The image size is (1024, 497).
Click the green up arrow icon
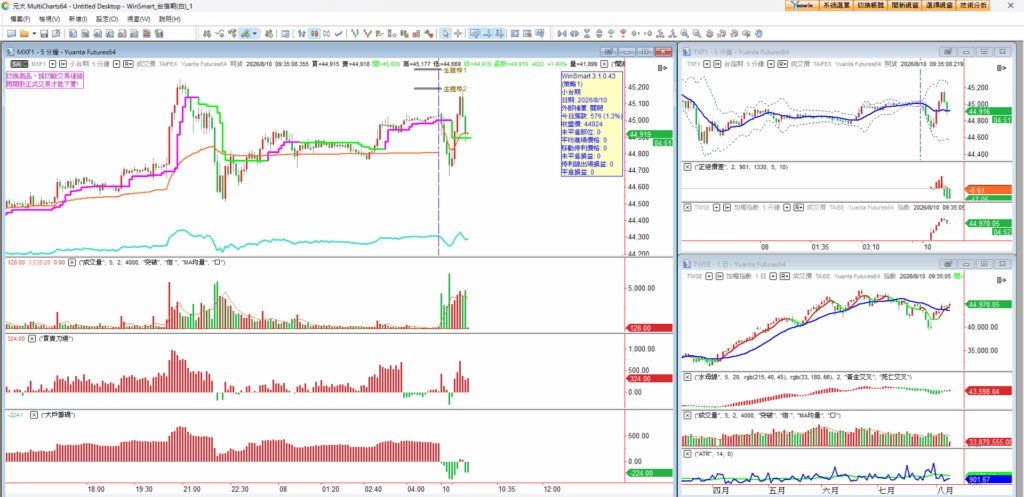611,33
